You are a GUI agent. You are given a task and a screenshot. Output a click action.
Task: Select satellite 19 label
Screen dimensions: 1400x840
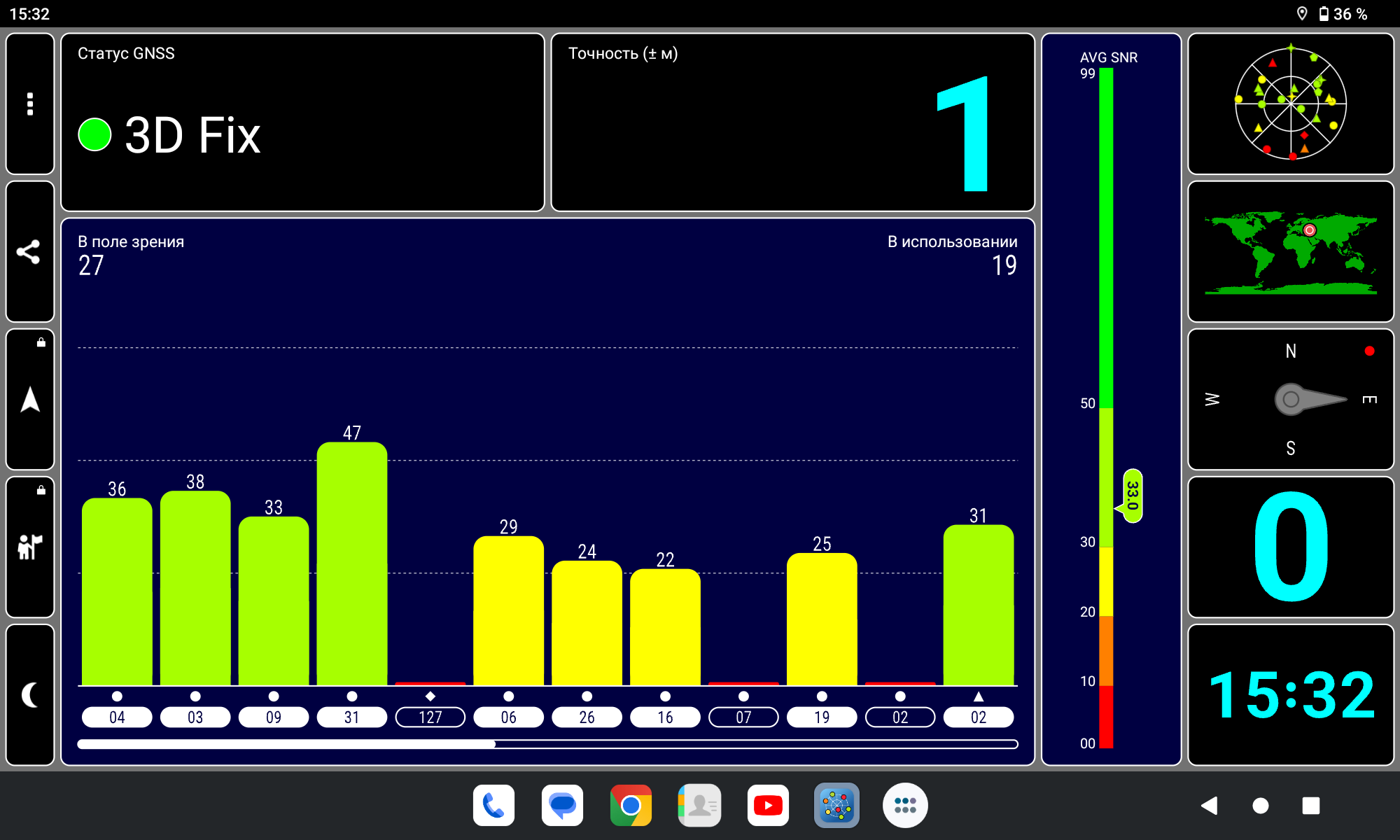(x=822, y=717)
